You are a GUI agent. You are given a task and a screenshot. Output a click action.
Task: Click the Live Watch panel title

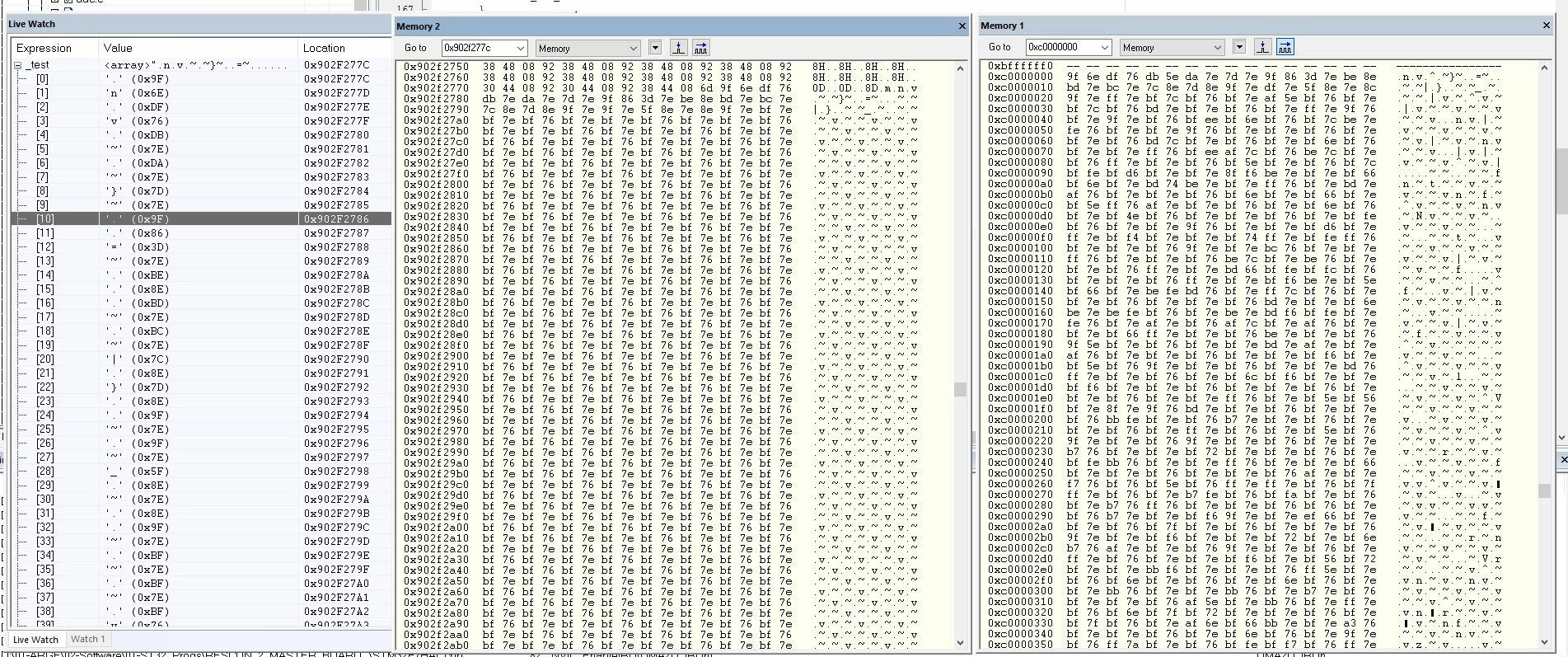31,24
